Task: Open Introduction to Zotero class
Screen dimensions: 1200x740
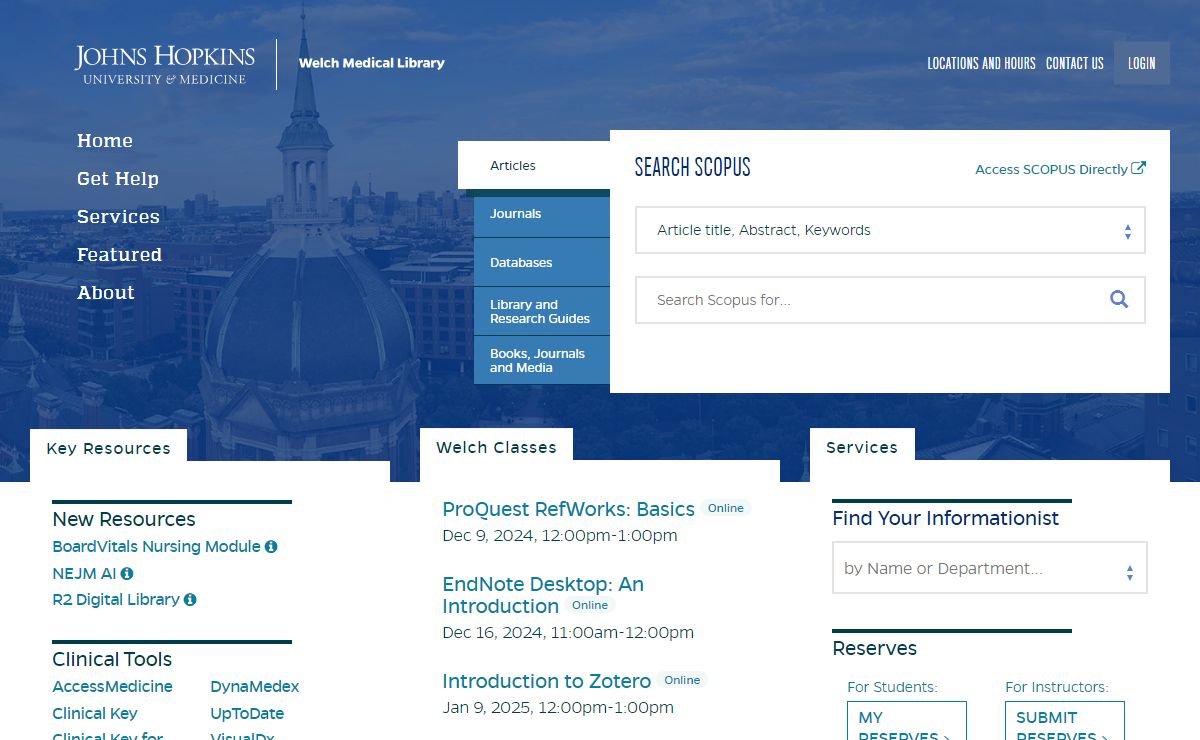Action: [x=546, y=681]
